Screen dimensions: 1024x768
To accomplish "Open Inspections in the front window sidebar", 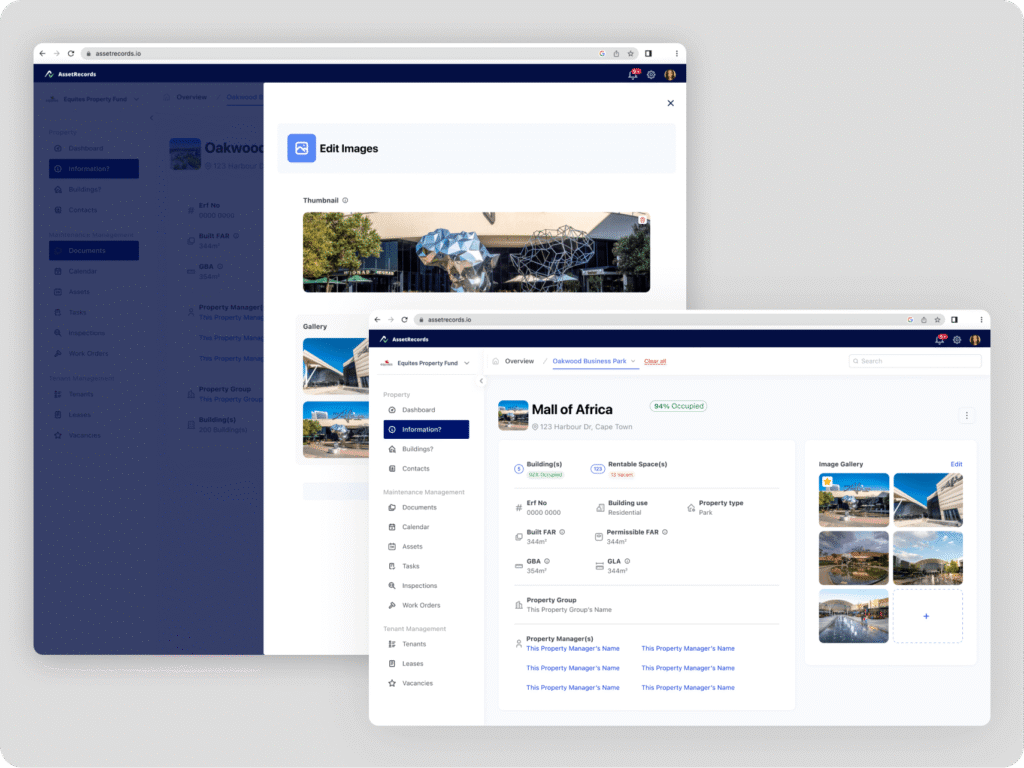I will pos(419,586).
